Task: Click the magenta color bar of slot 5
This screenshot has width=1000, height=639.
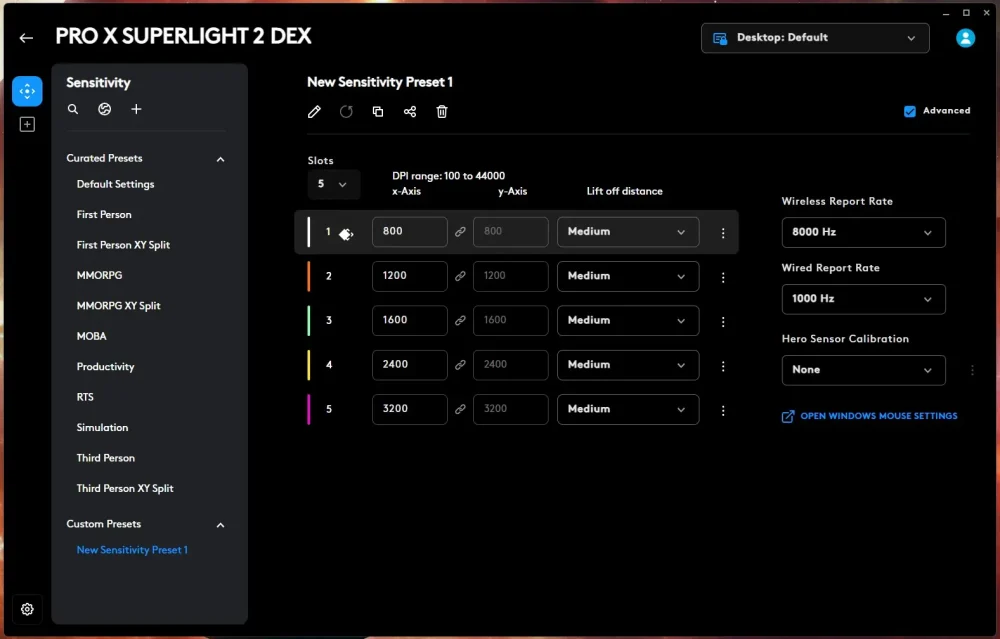Action: [309, 409]
